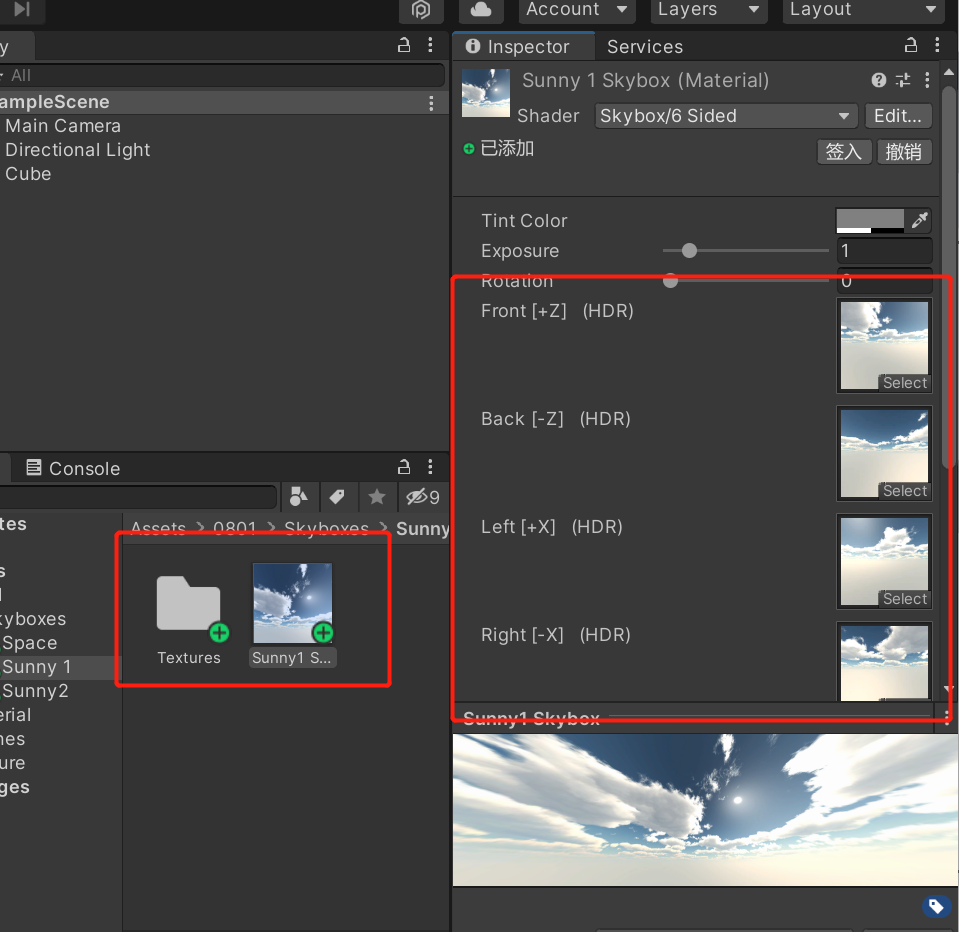The width and height of the screenshot is (959, 932).
Task: Select the Sunny2 folder in the tree
Action: [x=35, y=691]
